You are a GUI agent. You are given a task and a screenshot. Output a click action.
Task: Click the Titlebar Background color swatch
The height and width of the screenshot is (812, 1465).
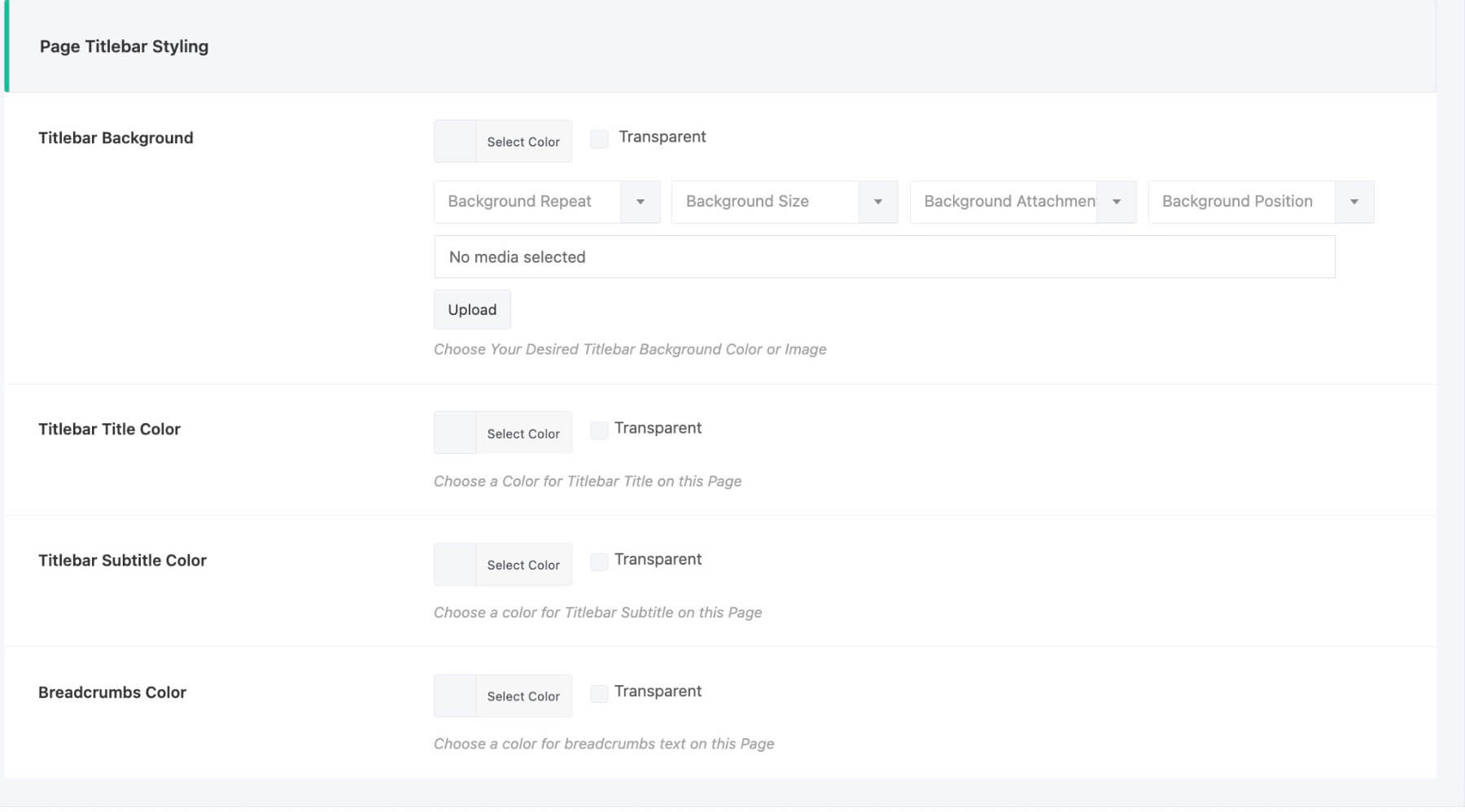click(455, 142)
